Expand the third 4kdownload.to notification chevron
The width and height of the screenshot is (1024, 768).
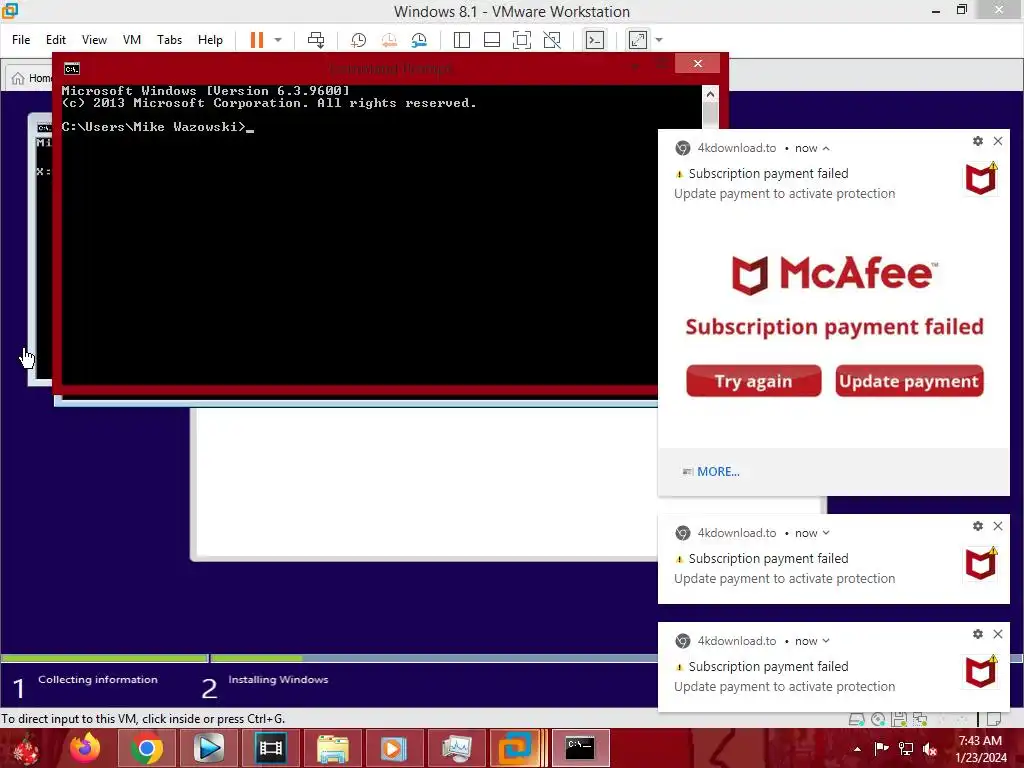pos(826,641)
